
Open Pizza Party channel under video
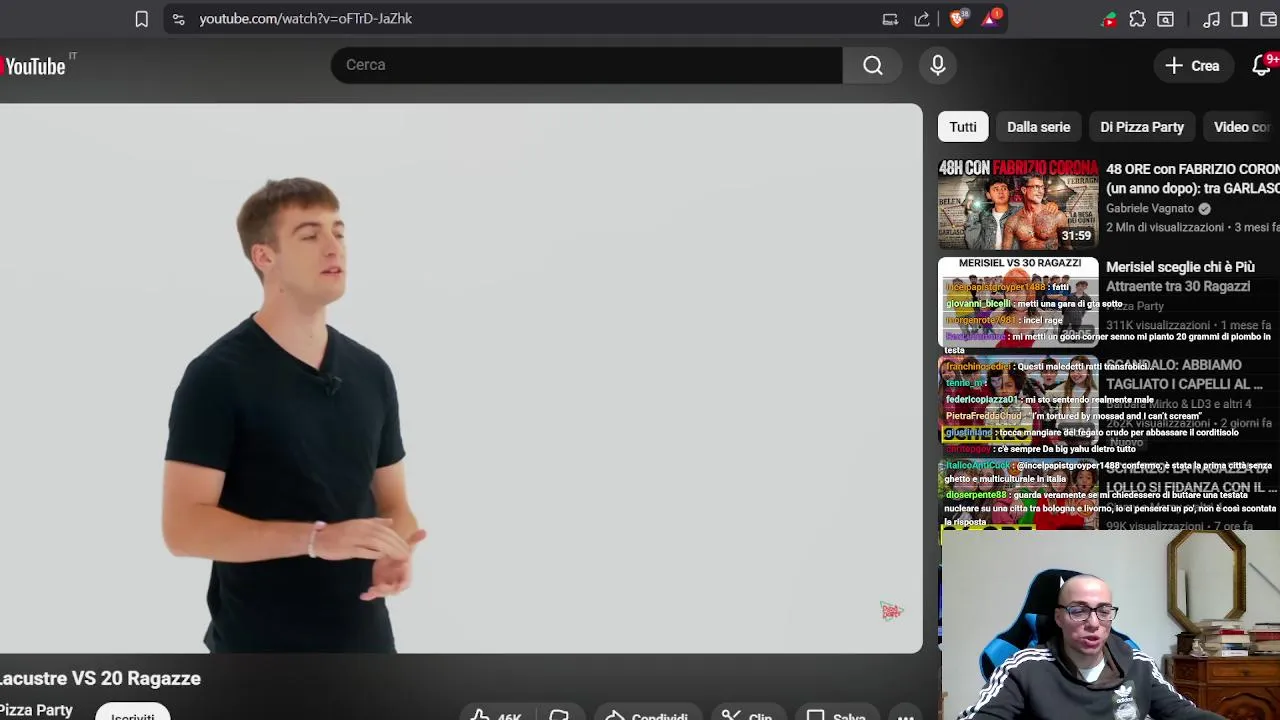[36, 710]
